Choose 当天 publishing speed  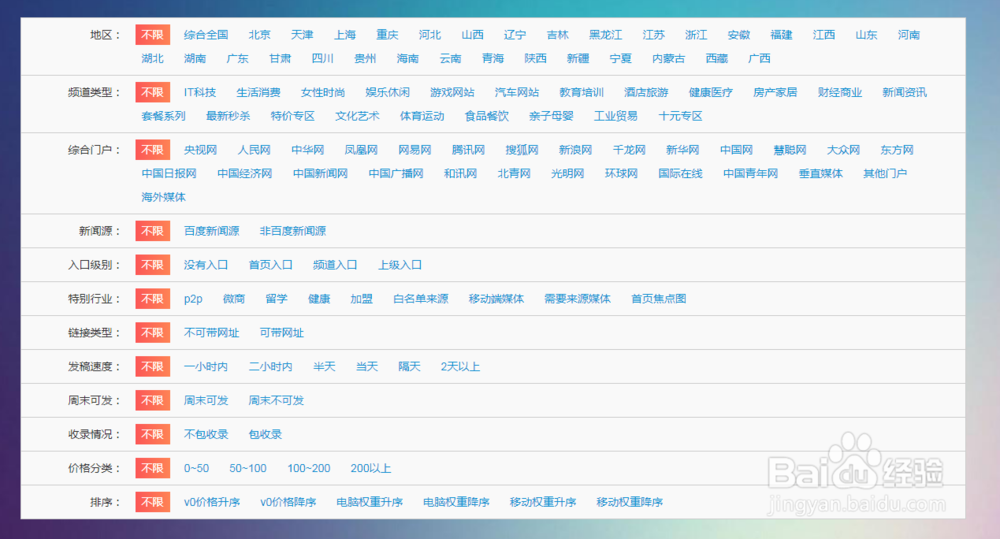(367, 366)
